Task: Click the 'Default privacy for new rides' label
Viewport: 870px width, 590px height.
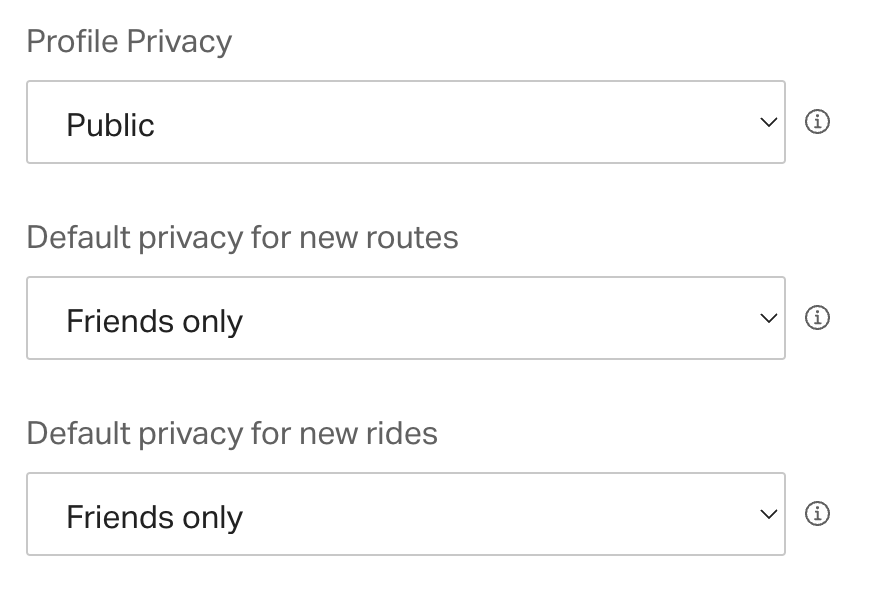Action: point(232,433)
